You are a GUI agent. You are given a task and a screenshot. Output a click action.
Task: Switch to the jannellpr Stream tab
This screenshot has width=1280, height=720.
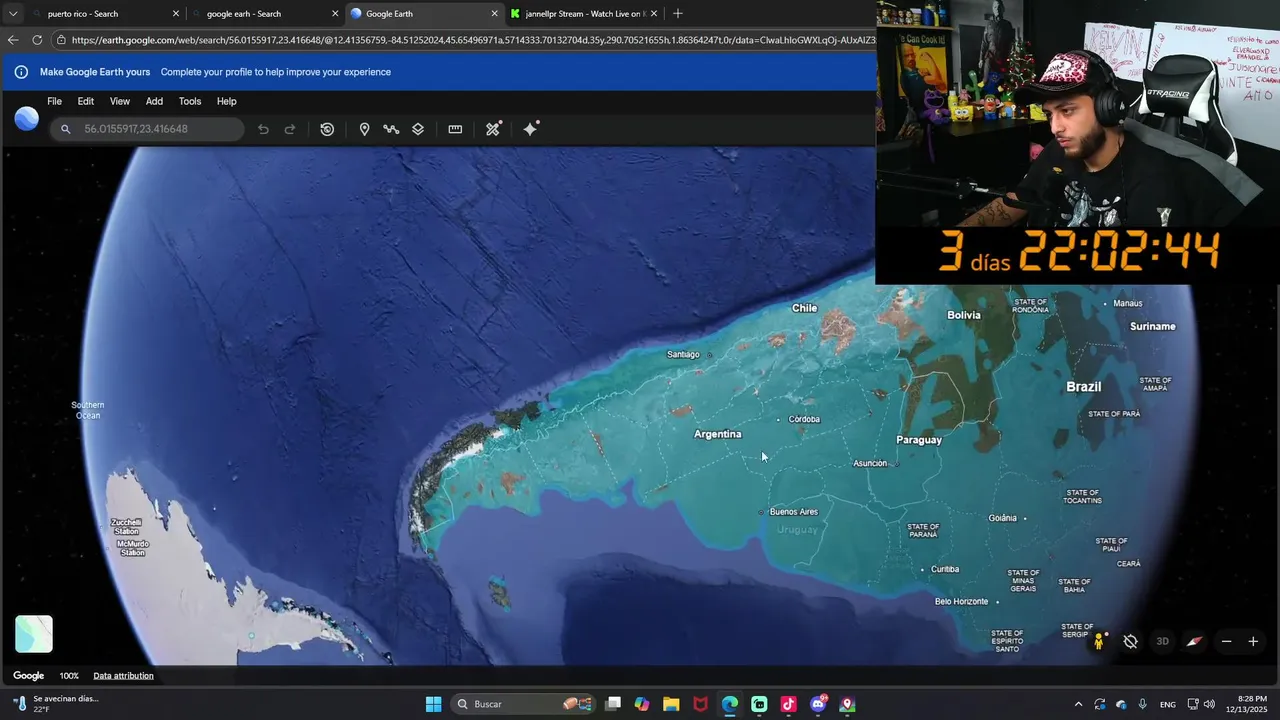pyautogui.click(x=584, y=14)
